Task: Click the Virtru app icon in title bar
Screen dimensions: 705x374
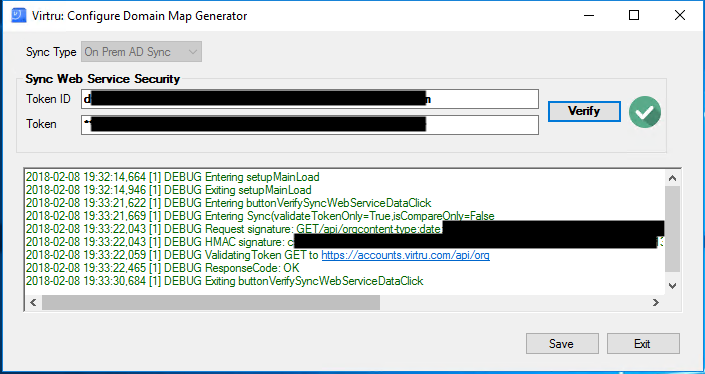Action: pyautogui.click(x=18, y=16)
